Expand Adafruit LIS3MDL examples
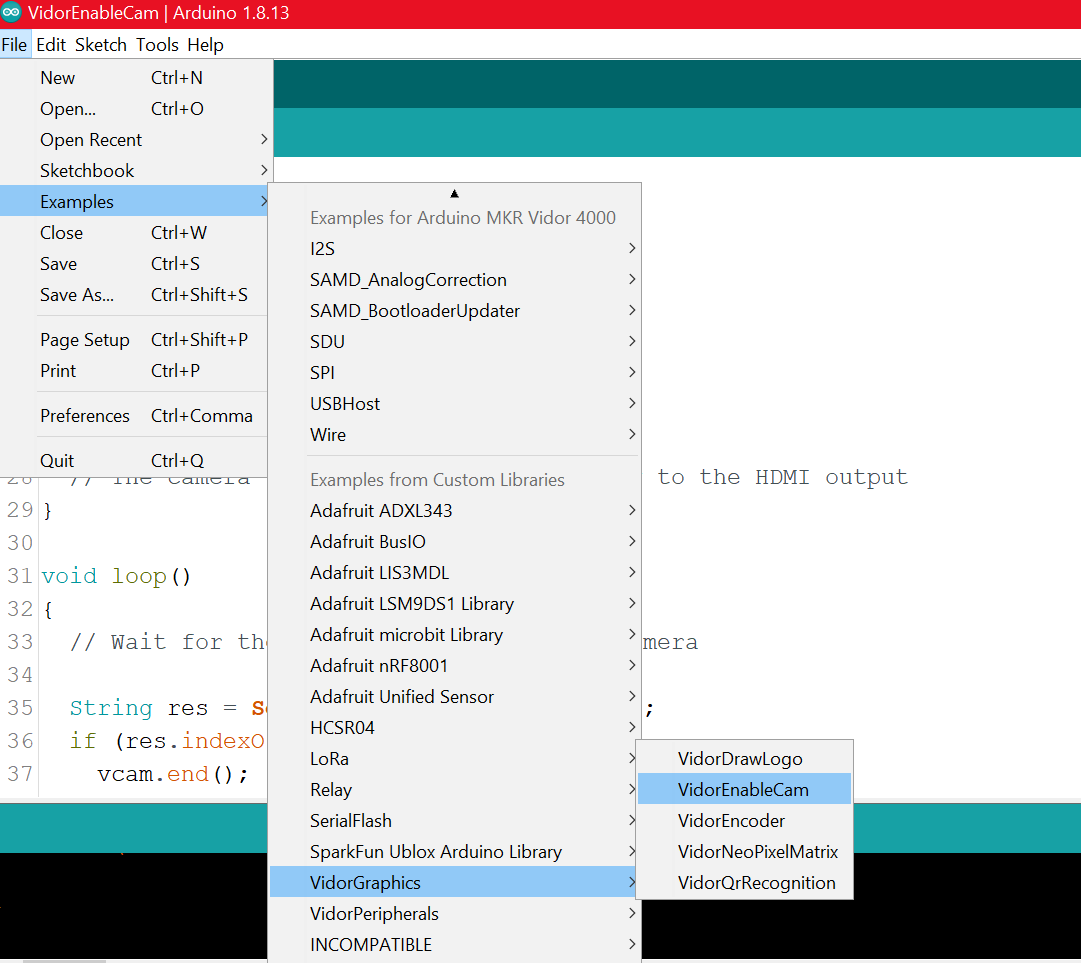 coord(455,573)
